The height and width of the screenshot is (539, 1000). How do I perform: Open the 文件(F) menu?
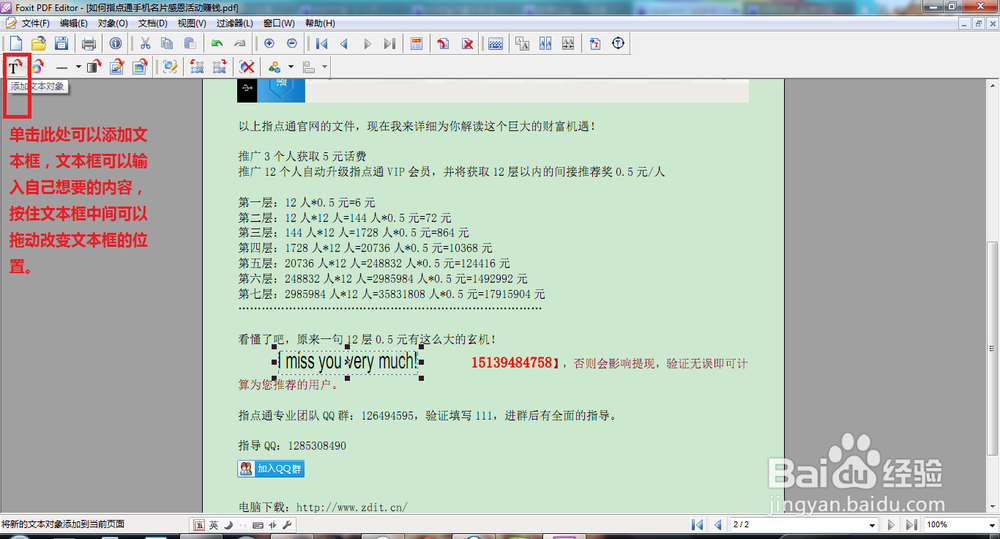point(36,23)
